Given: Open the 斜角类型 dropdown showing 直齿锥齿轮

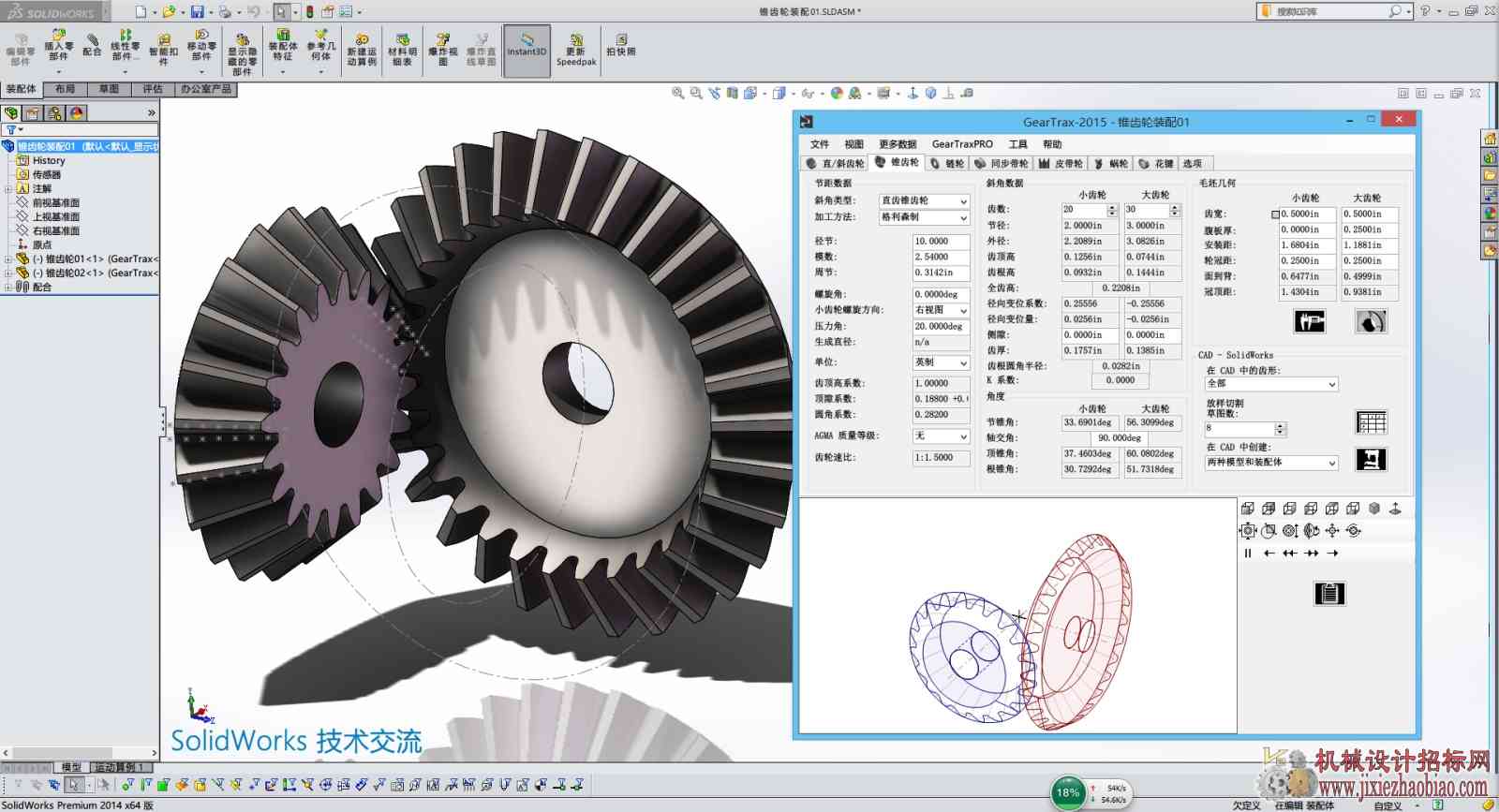Looking at the screenshot, I should pyautogui.click(x=925, y=201).
